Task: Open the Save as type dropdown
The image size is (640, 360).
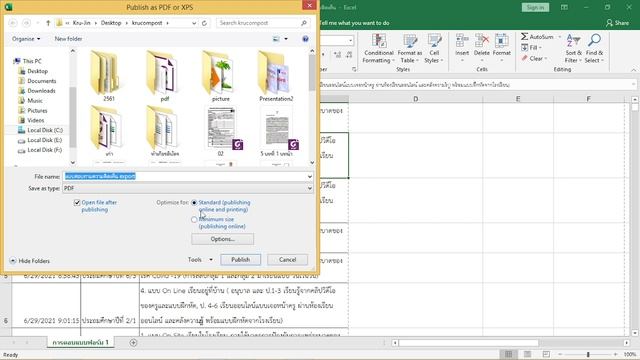Action: click(x=309, y=188)
